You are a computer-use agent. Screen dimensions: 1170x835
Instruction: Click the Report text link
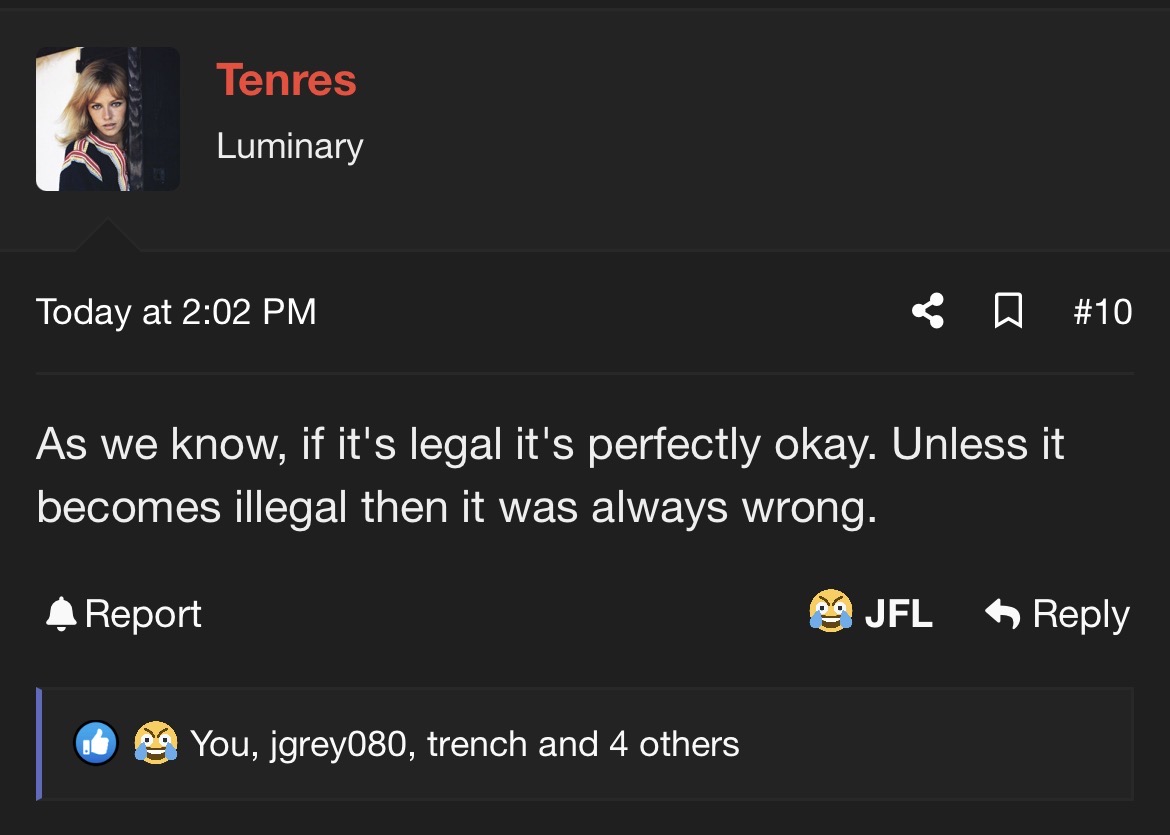coord(143,614)
